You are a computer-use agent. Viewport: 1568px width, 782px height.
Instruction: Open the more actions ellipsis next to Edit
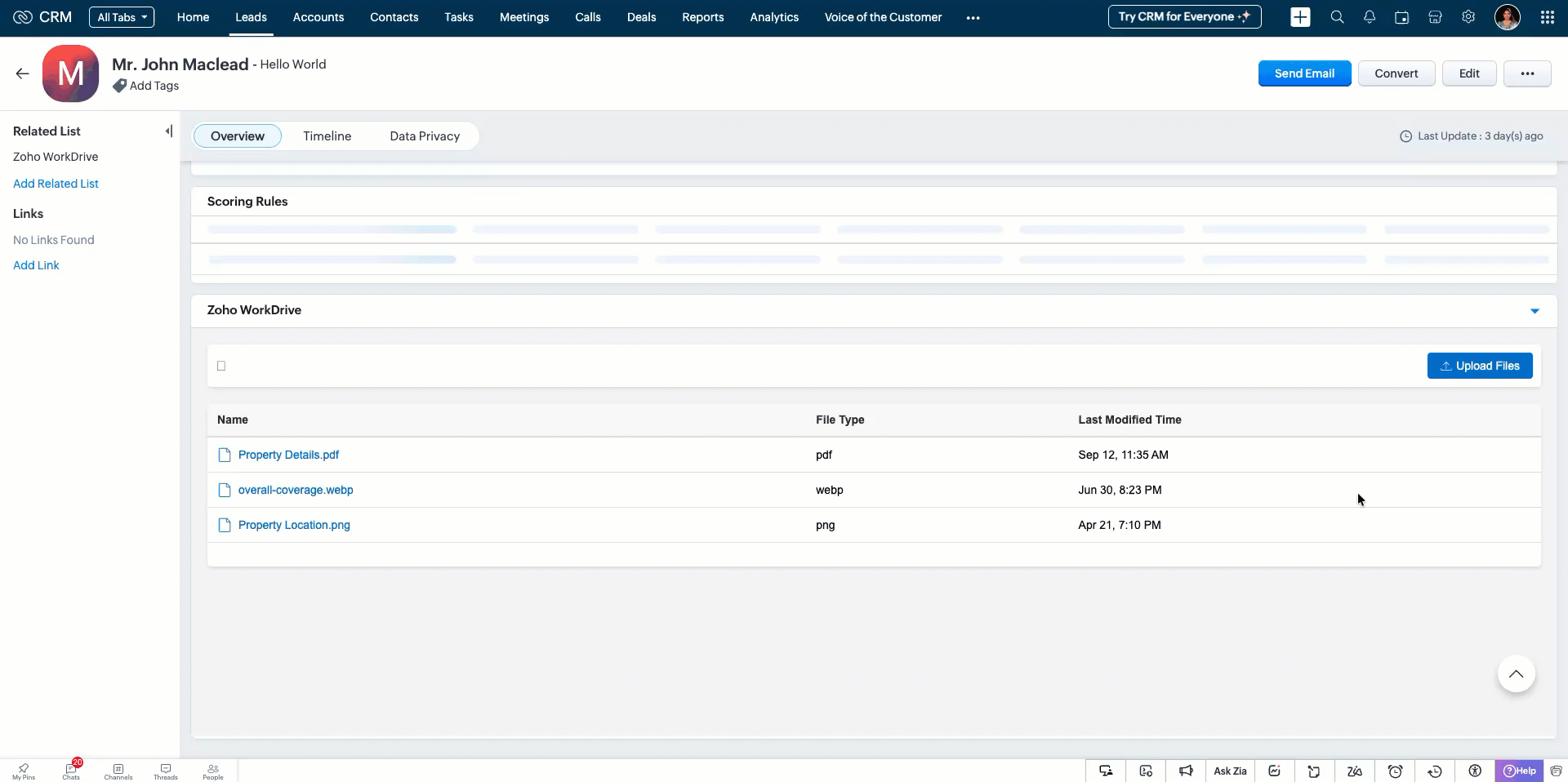1526,73
